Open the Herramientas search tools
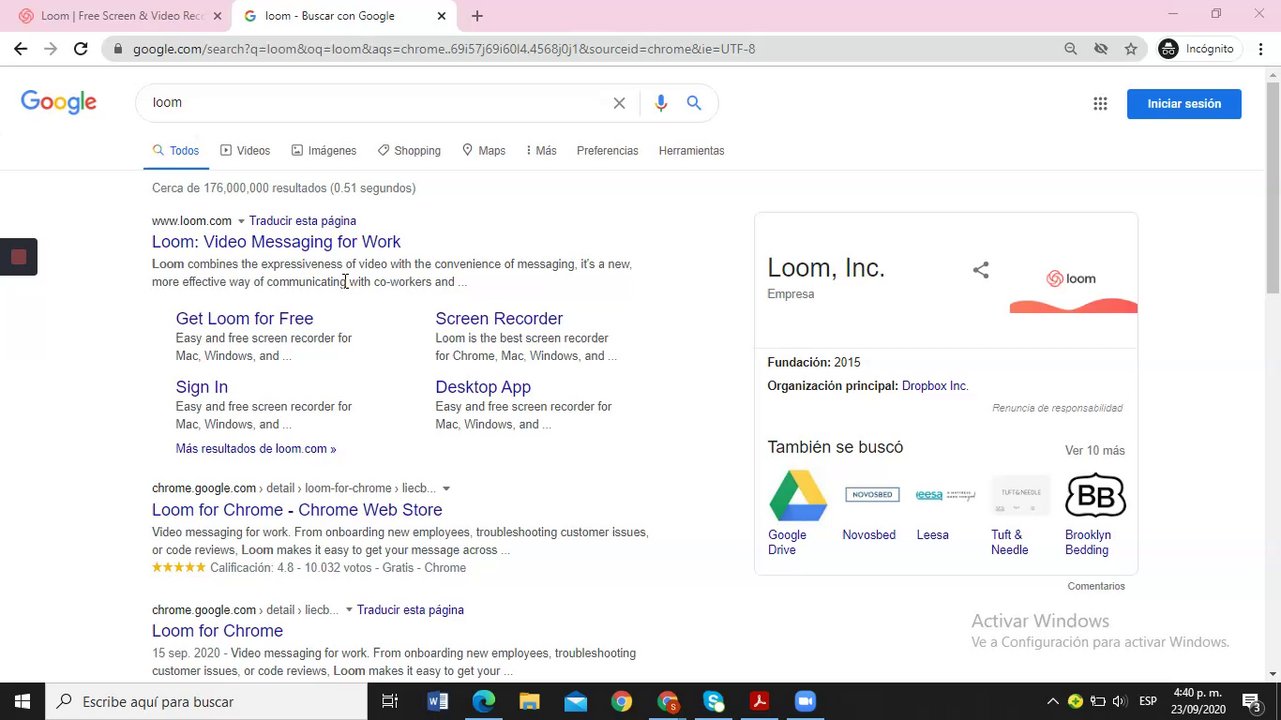The width and height of the screenshot is (1281, 720). coord(691,151)
